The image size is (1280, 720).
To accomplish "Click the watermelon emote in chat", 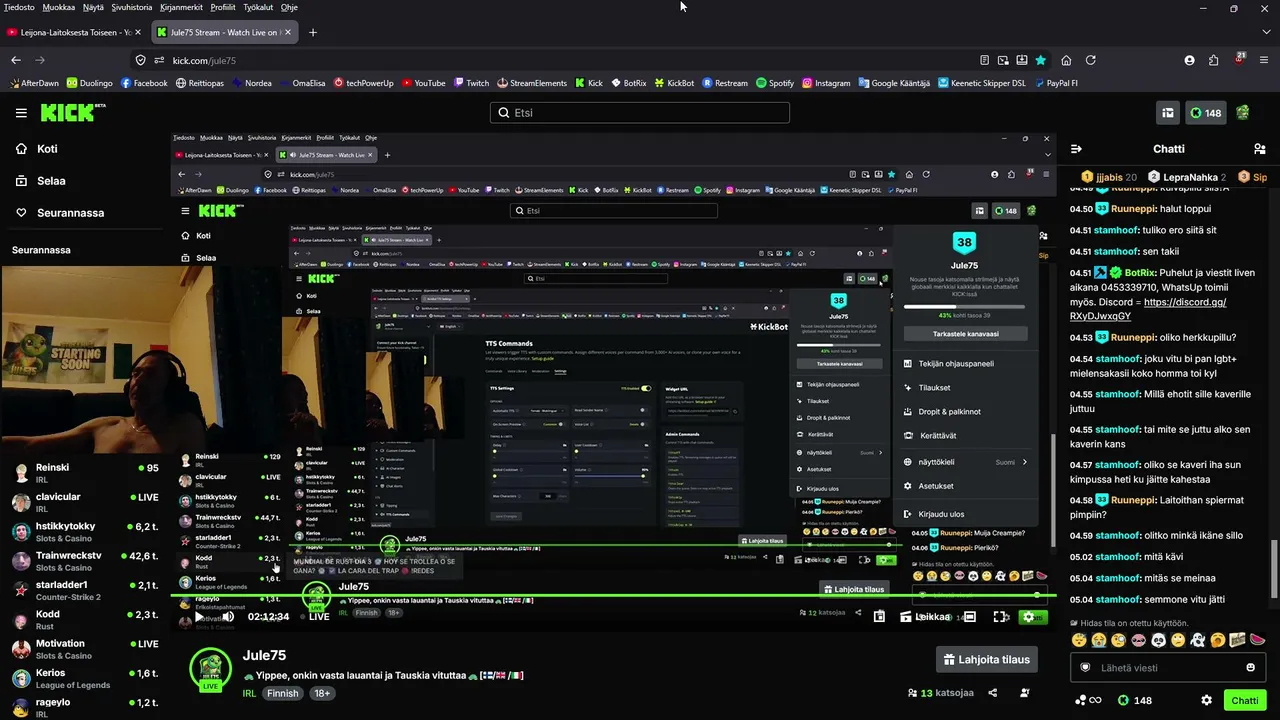I will point(1258,640).
